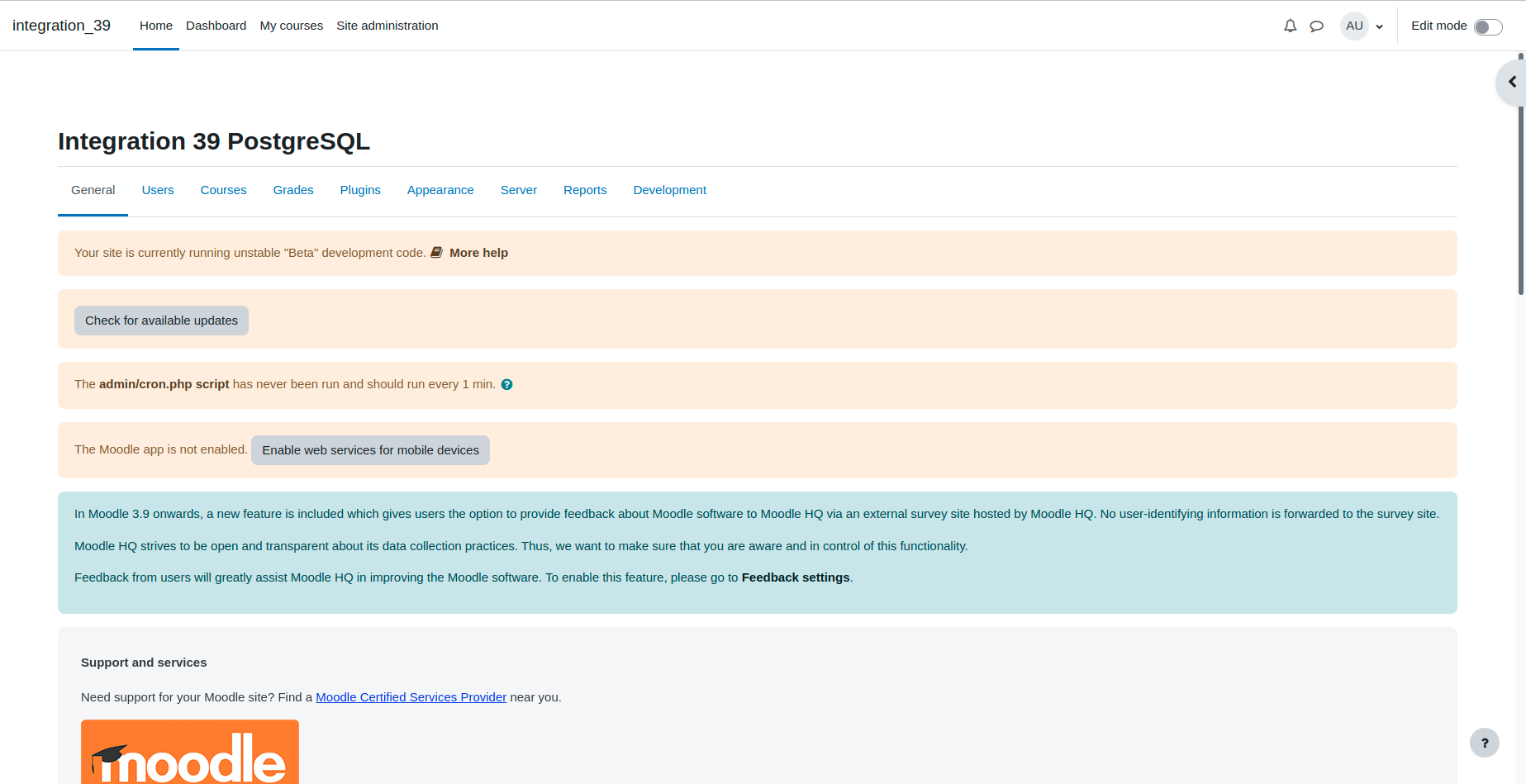Open the notifications bell icon
The image size is (1526, 784).
tap(1290, 26)
